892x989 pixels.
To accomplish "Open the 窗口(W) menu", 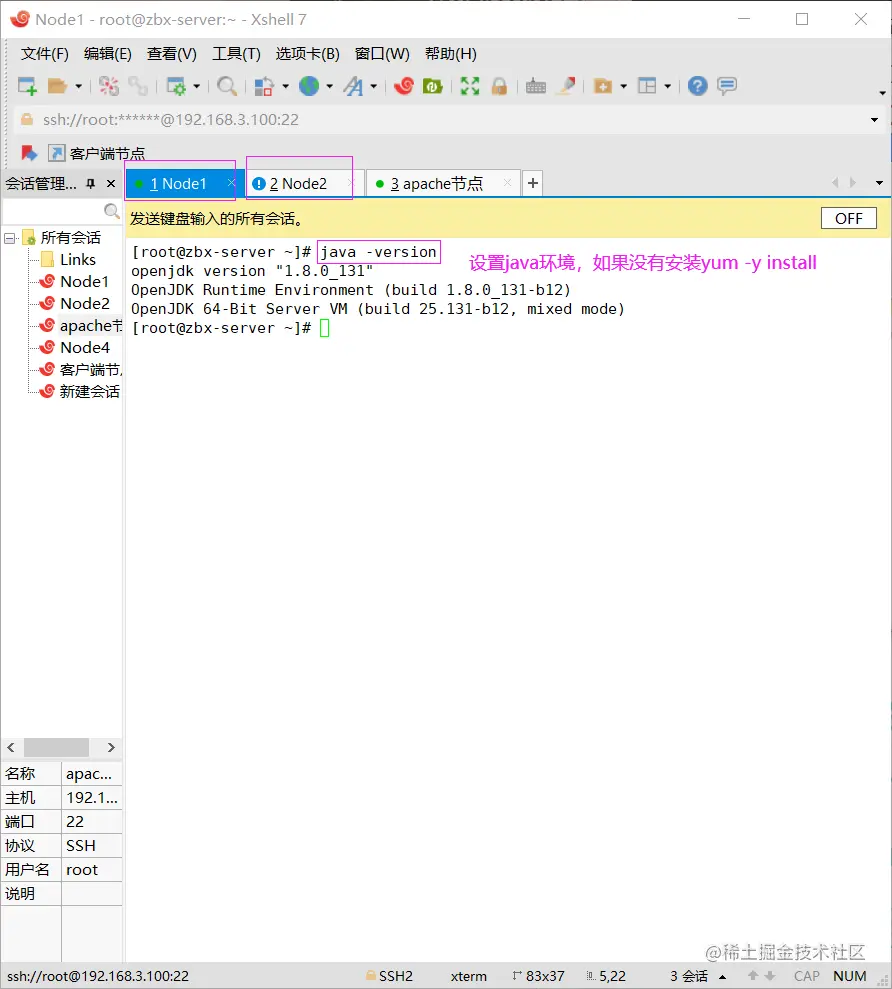I will coord(382,54).
